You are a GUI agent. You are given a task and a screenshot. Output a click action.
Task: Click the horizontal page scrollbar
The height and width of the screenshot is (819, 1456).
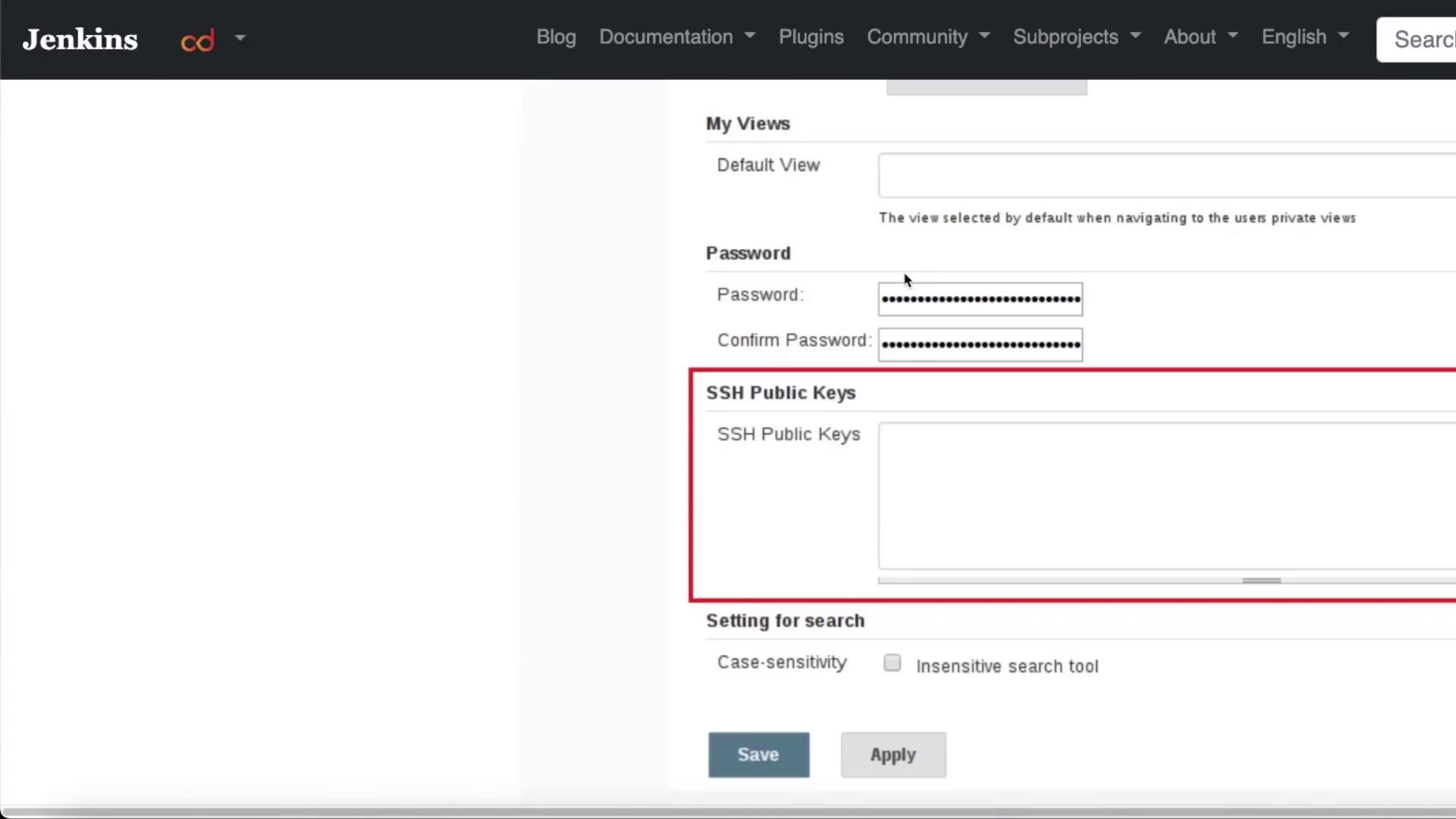pos(728,812)
